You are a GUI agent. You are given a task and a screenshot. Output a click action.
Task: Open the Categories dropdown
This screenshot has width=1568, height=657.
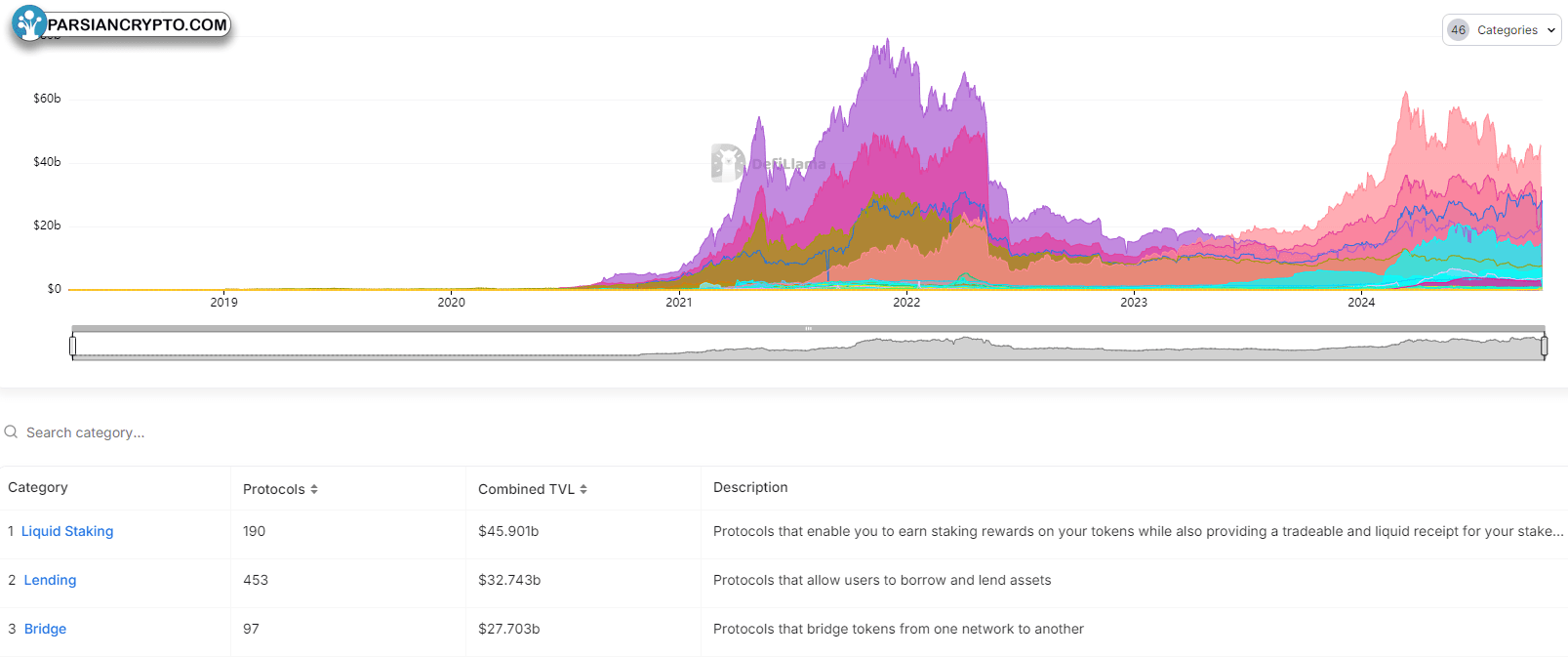pos(1503,30)
